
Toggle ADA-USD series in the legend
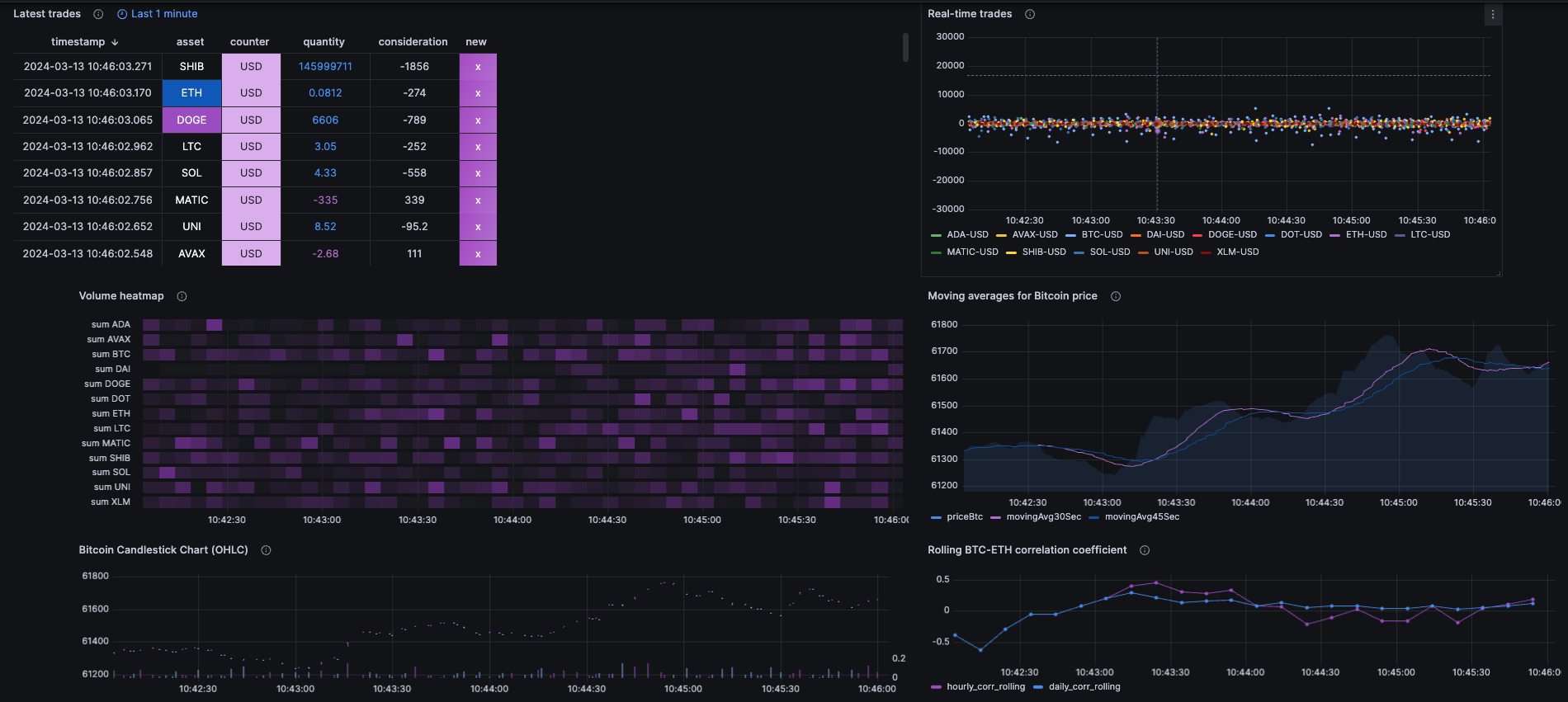(x=967, y=234)
